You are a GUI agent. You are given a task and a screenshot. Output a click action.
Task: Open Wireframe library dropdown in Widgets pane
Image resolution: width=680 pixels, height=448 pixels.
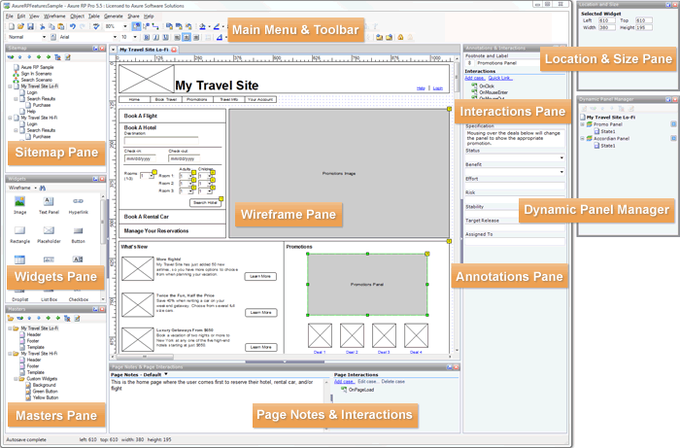click(x=36, y=188)
